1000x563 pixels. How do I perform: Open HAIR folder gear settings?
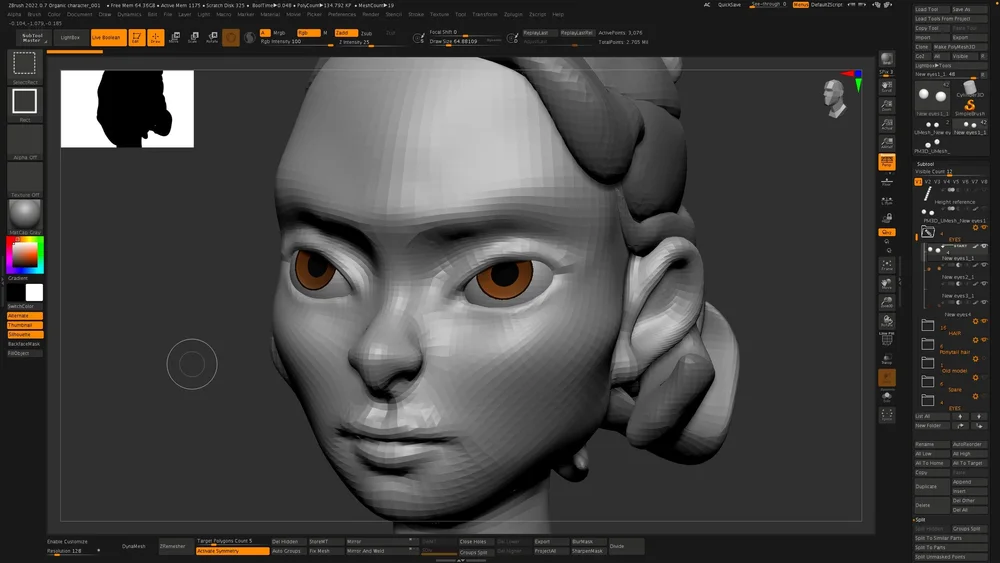975,321
